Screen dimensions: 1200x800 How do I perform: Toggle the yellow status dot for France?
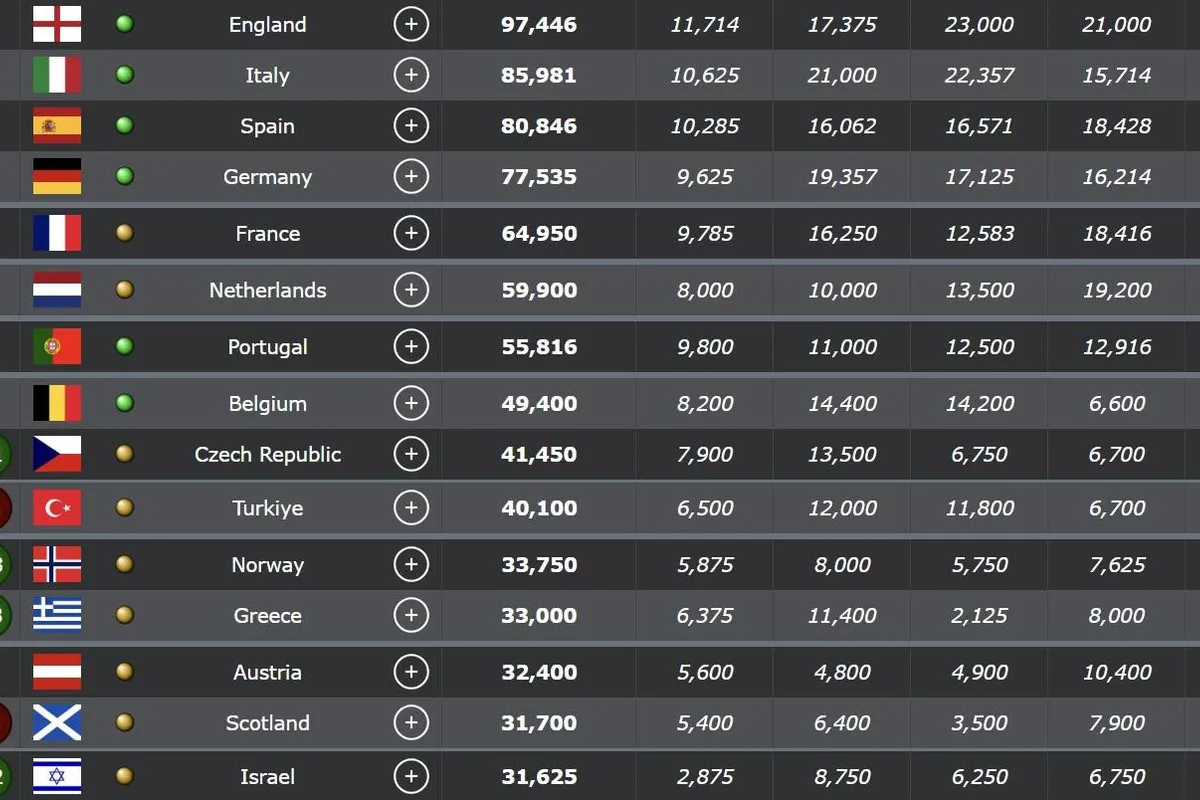pos(124,233)
